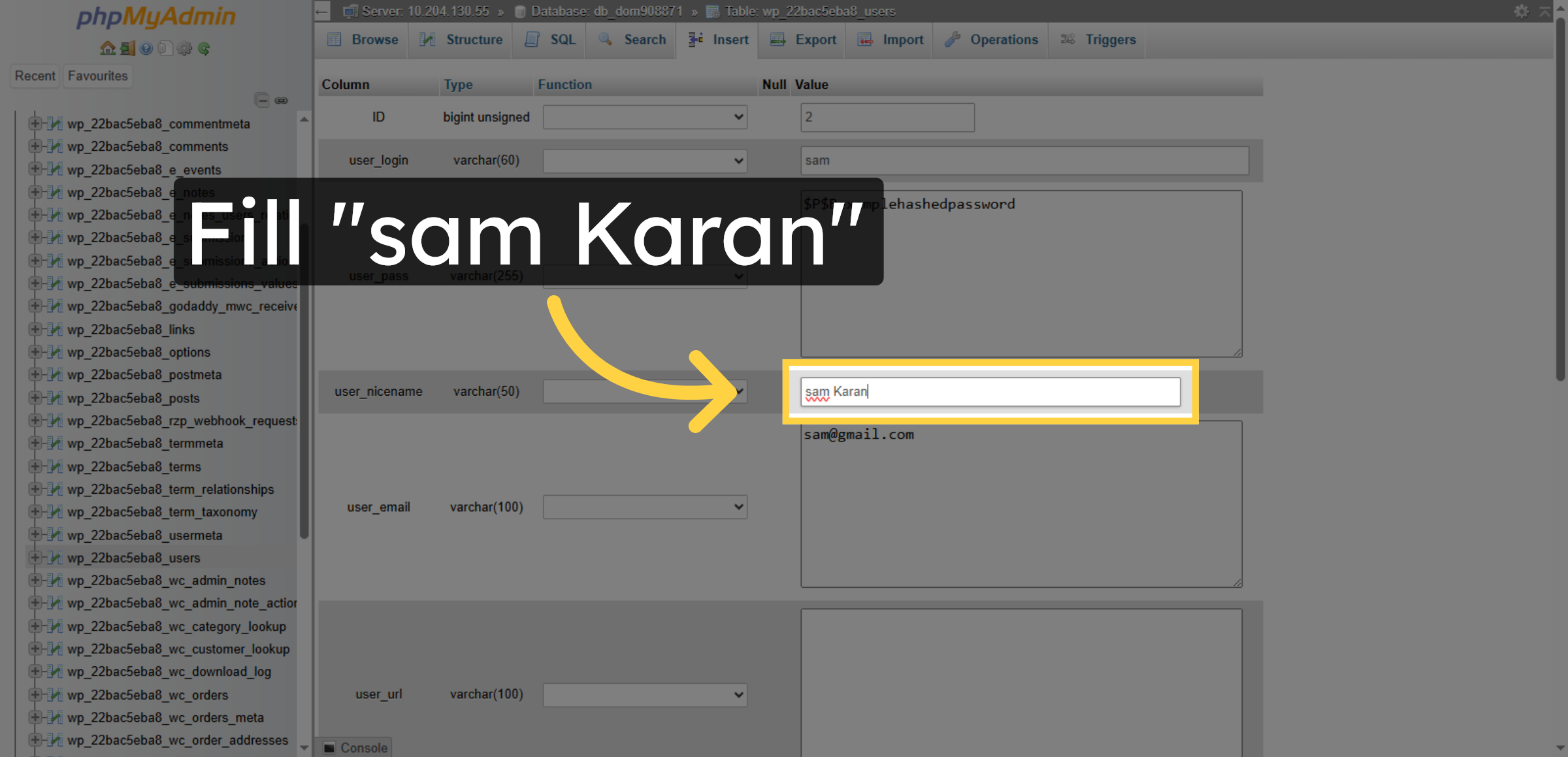Screen dimensions: 1568x757
Task: Open navigation panel settings gear icon
Action: [184, 48]
